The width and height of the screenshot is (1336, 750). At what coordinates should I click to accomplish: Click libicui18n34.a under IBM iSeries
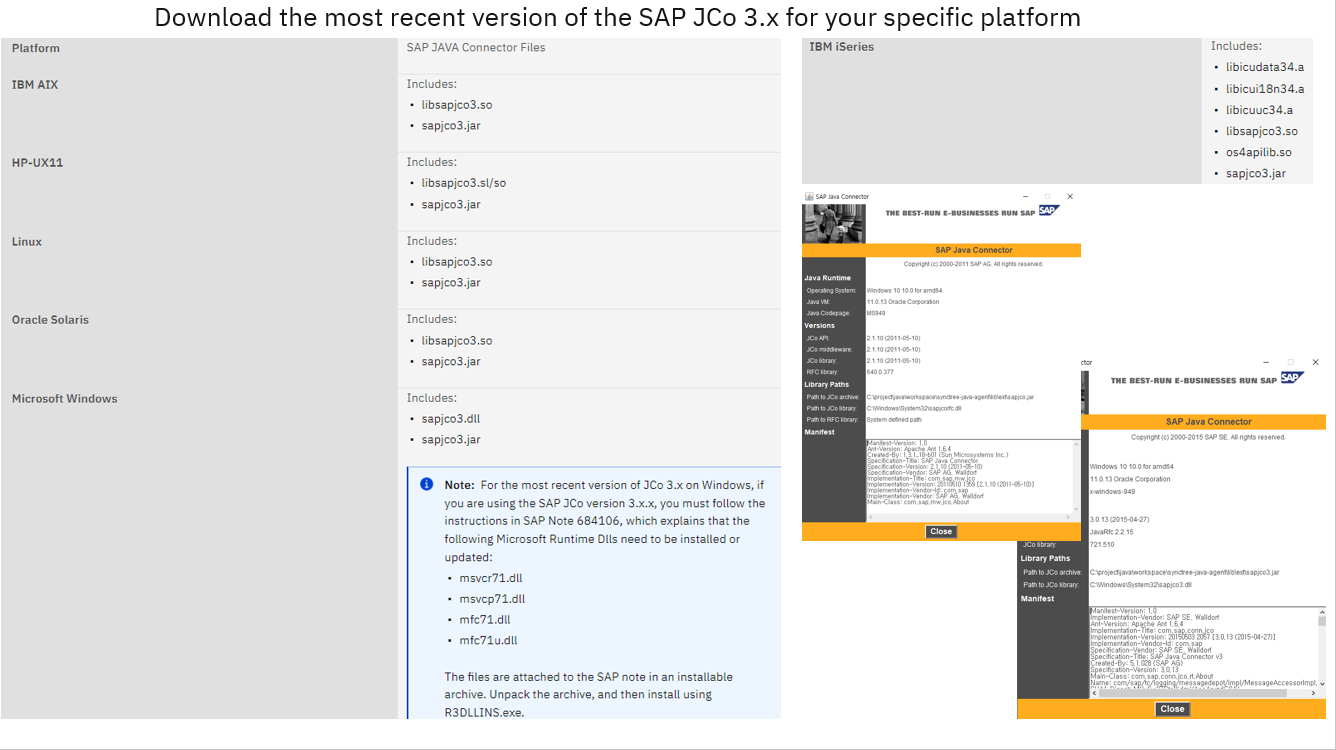pos(1265,89)
